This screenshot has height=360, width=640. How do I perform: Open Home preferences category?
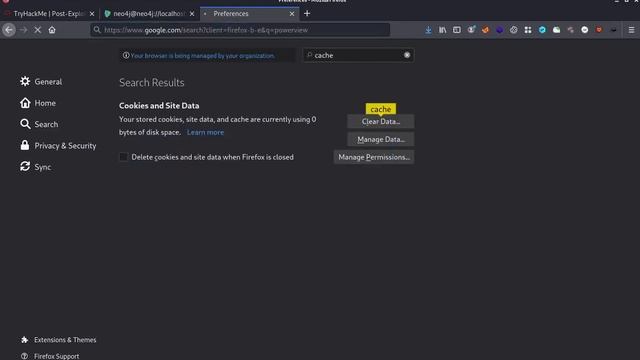38,103
